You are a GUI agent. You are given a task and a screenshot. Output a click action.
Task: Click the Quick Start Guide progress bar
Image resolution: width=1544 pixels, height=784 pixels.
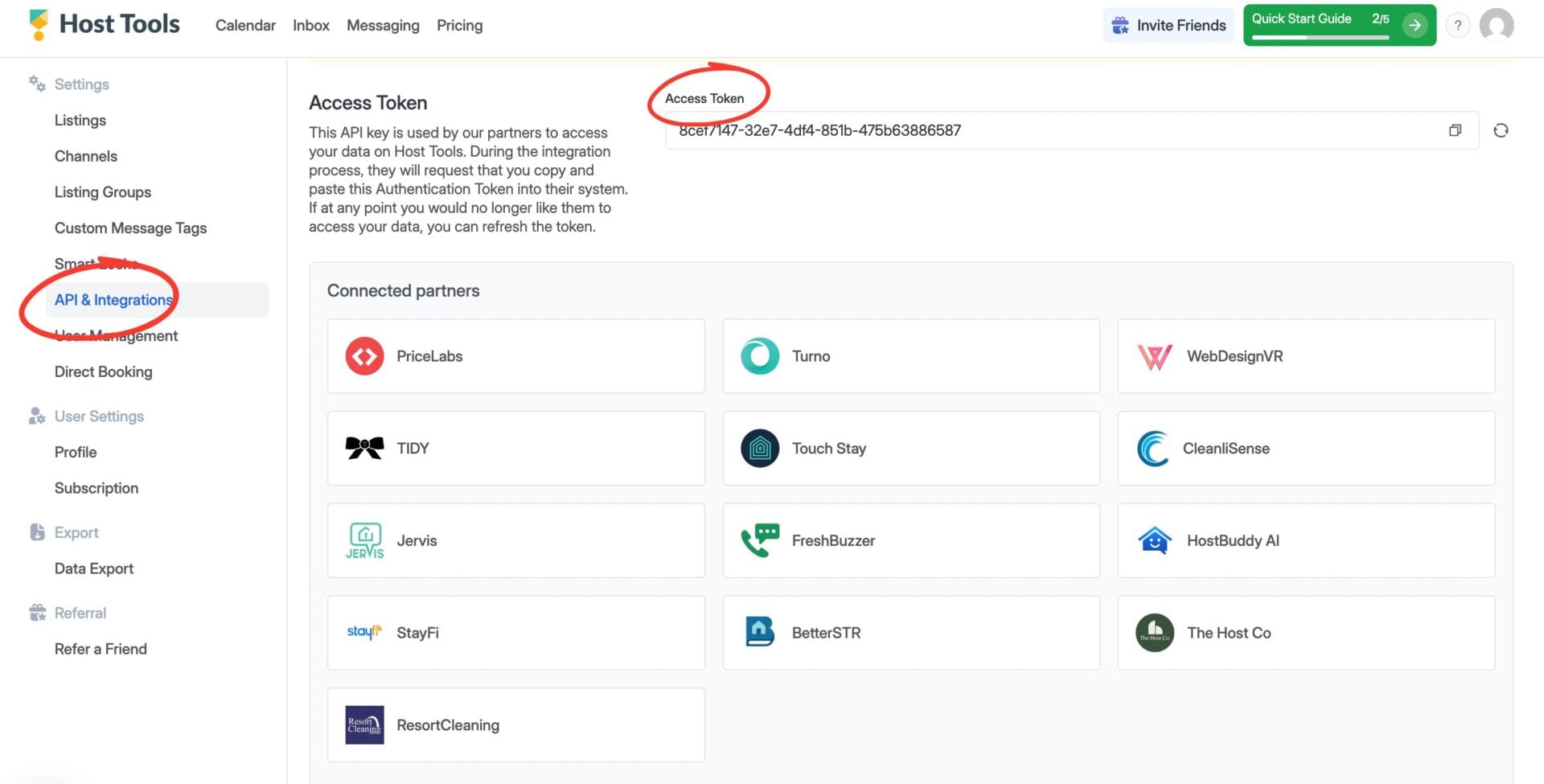pos(1319,37)
